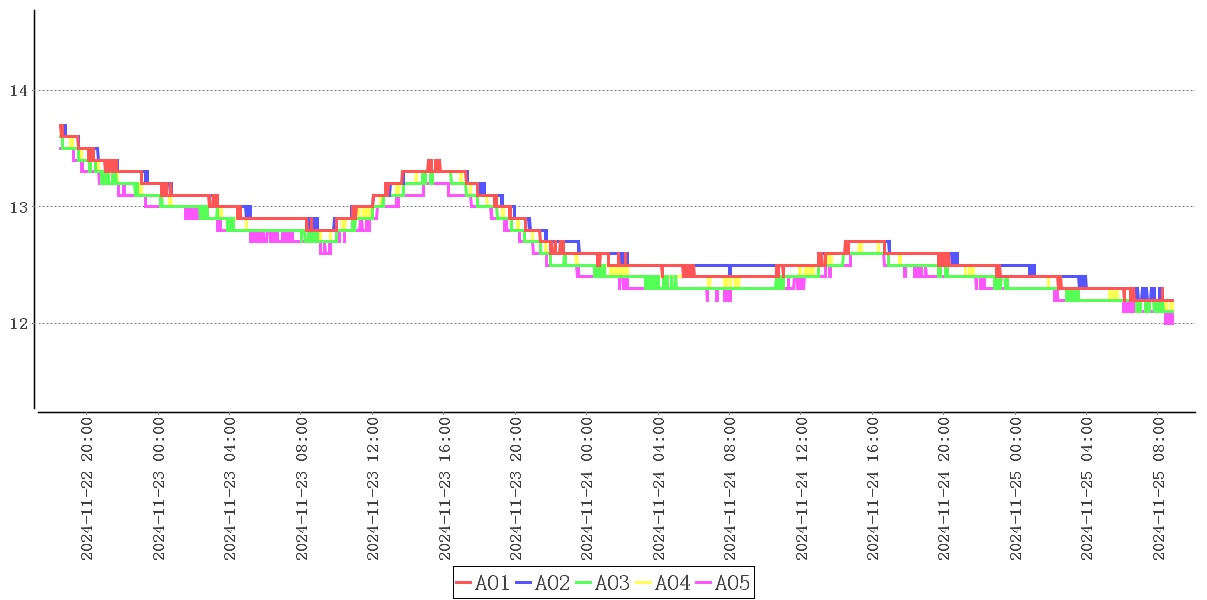1207x600 pixels.
Task: Click the 2024-11-24 12:00 axis label
Action: (801, 489)
